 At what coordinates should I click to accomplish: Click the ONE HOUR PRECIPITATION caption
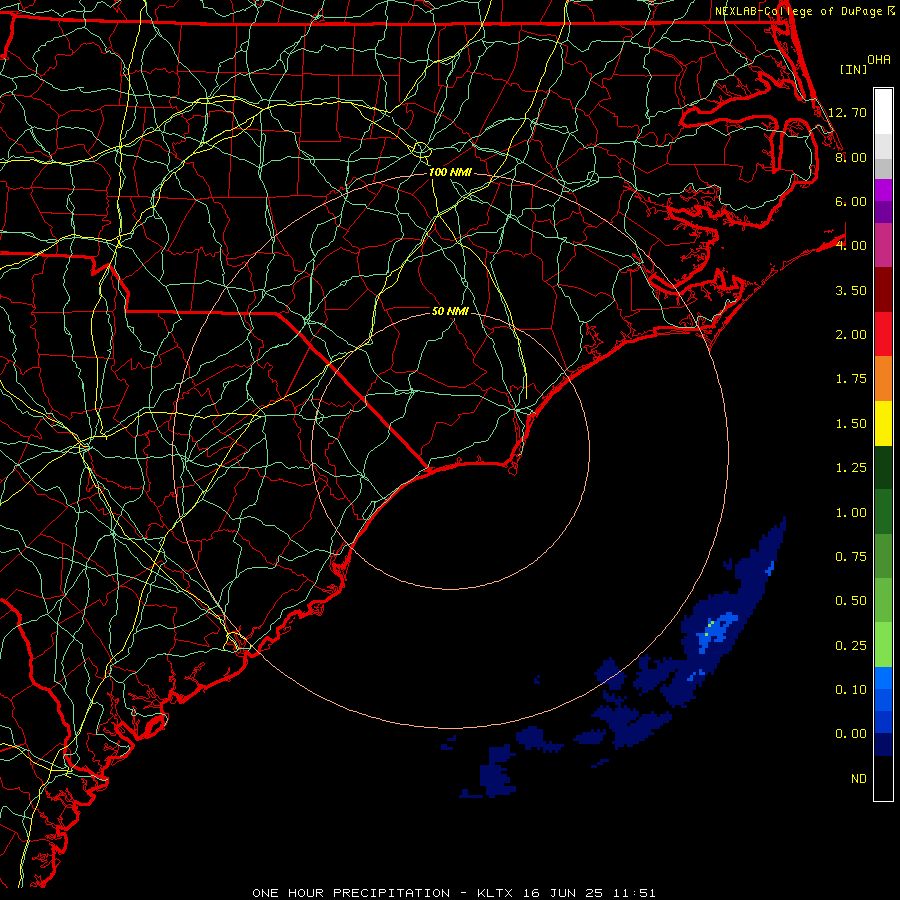pyautogui.click(x=351, y=893)
